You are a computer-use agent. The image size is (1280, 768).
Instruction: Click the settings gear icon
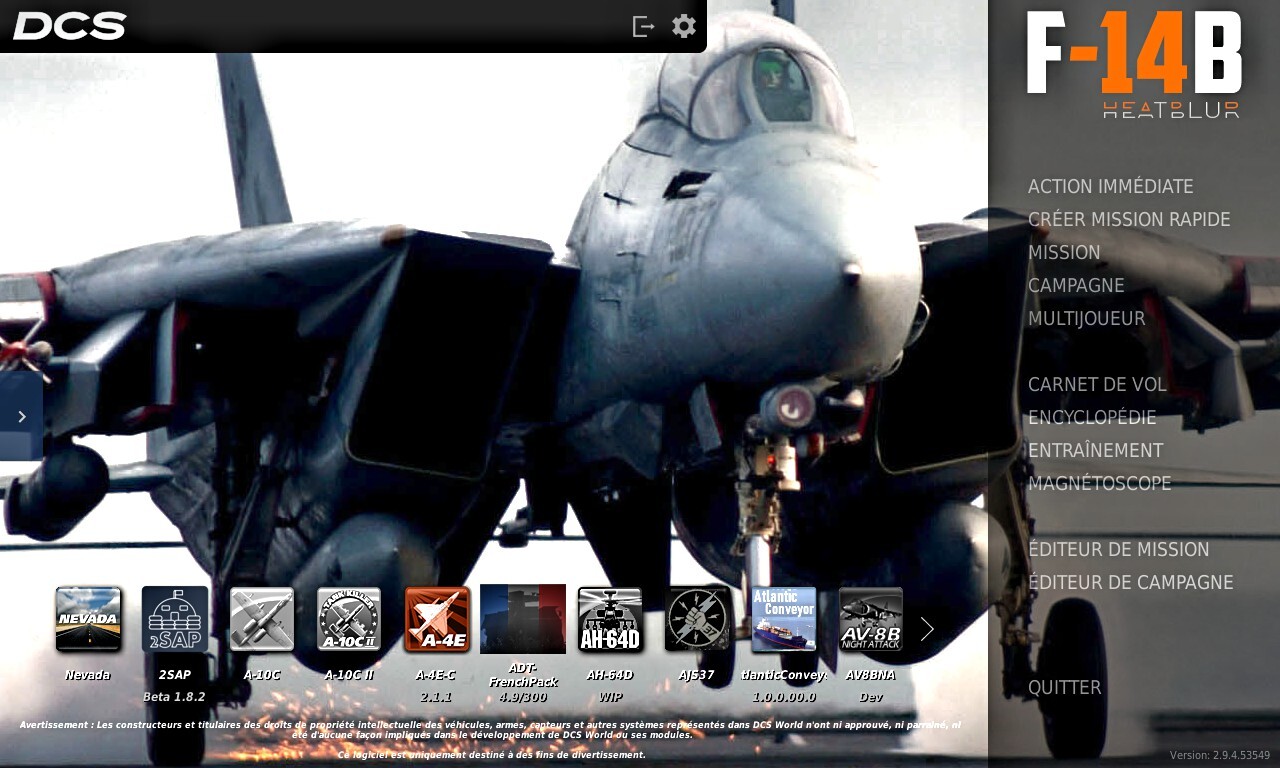pos(684,26)
